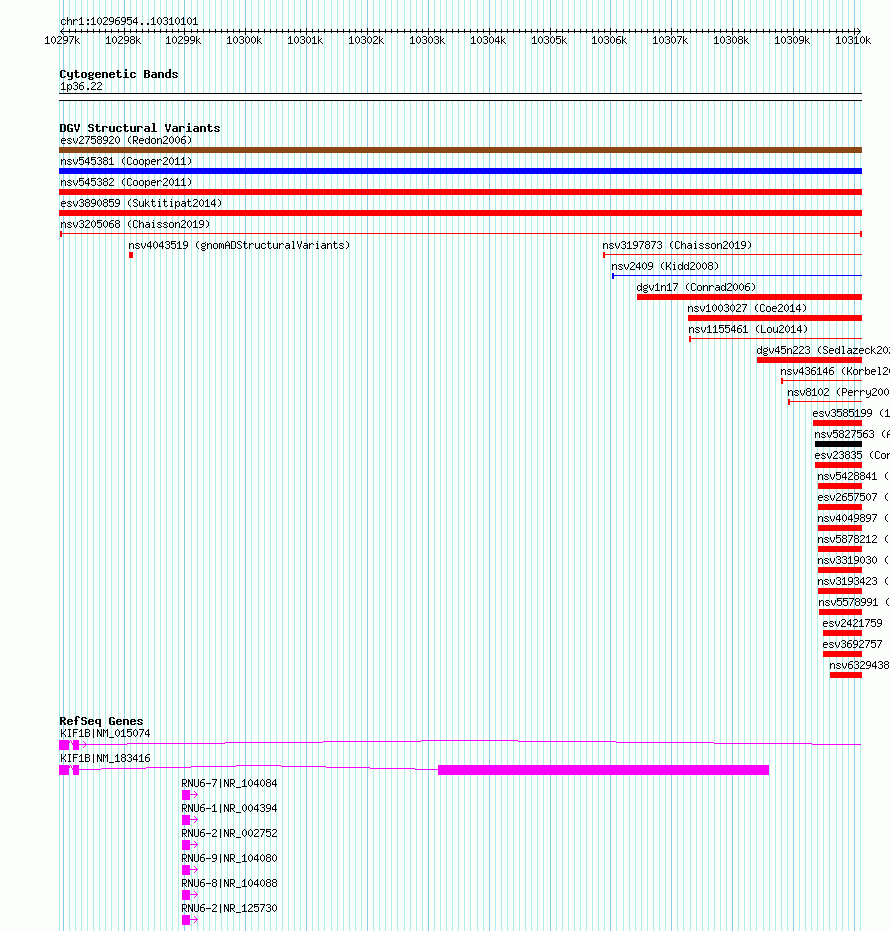Select the RNU6-1|NR_004394 gene label
The height and width of the screenshot is (931, 890).
229,808
